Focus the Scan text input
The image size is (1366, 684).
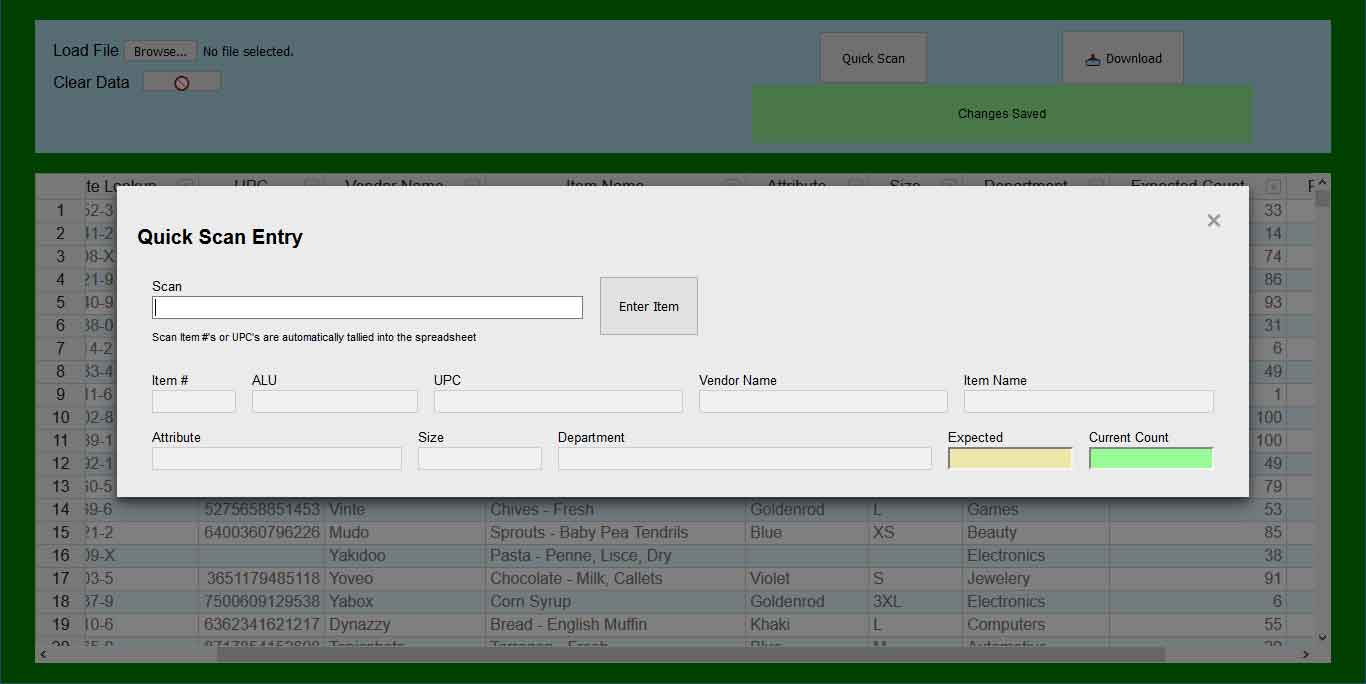click(x=367, y=308)
